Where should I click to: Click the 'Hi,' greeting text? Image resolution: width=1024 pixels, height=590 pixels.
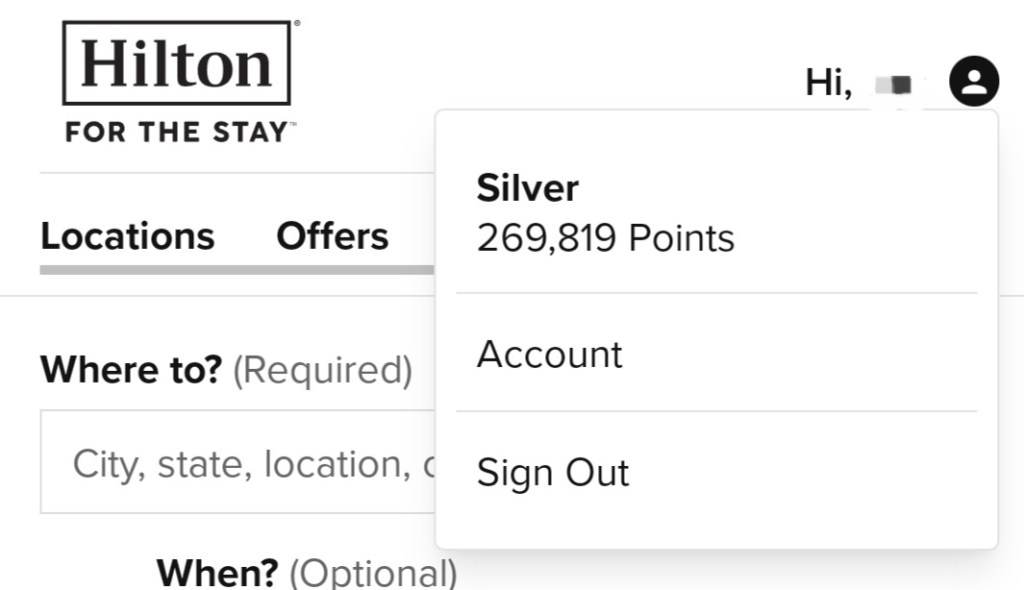pyautogui.click(x=828, y=83)
